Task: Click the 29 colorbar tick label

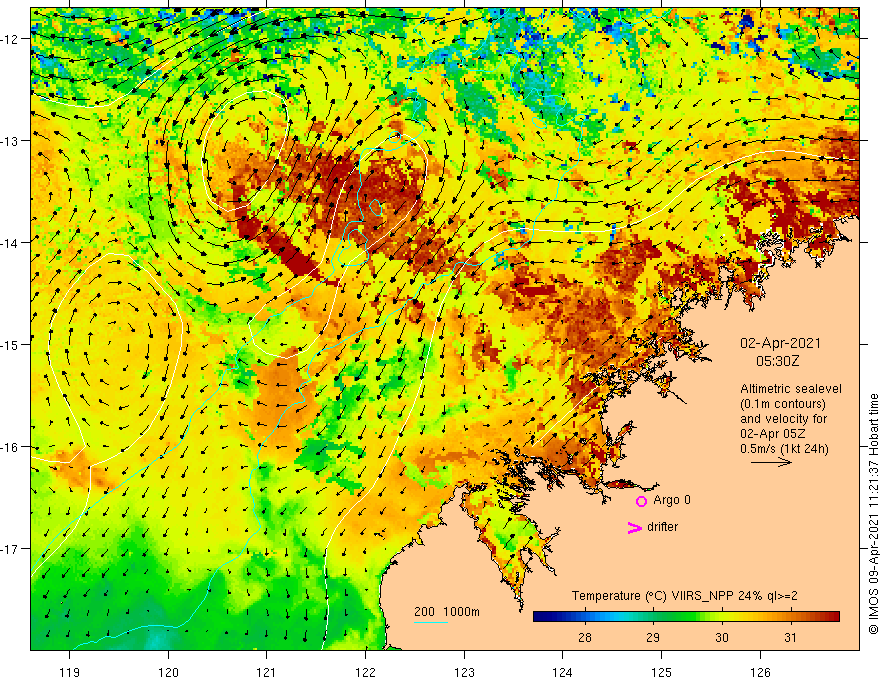Action: (x=653, y=637)
